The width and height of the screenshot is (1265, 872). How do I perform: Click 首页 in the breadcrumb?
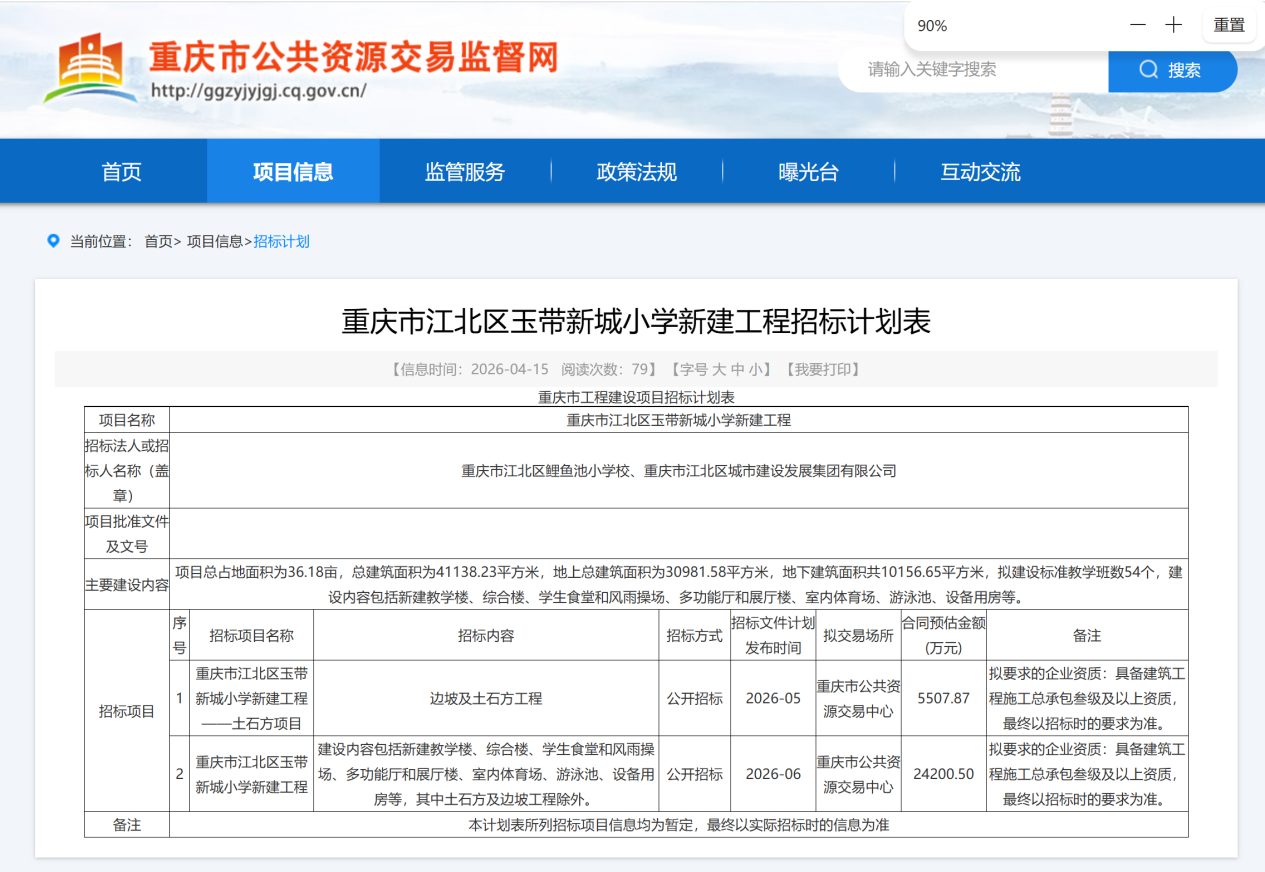click(x=158, y=241)
